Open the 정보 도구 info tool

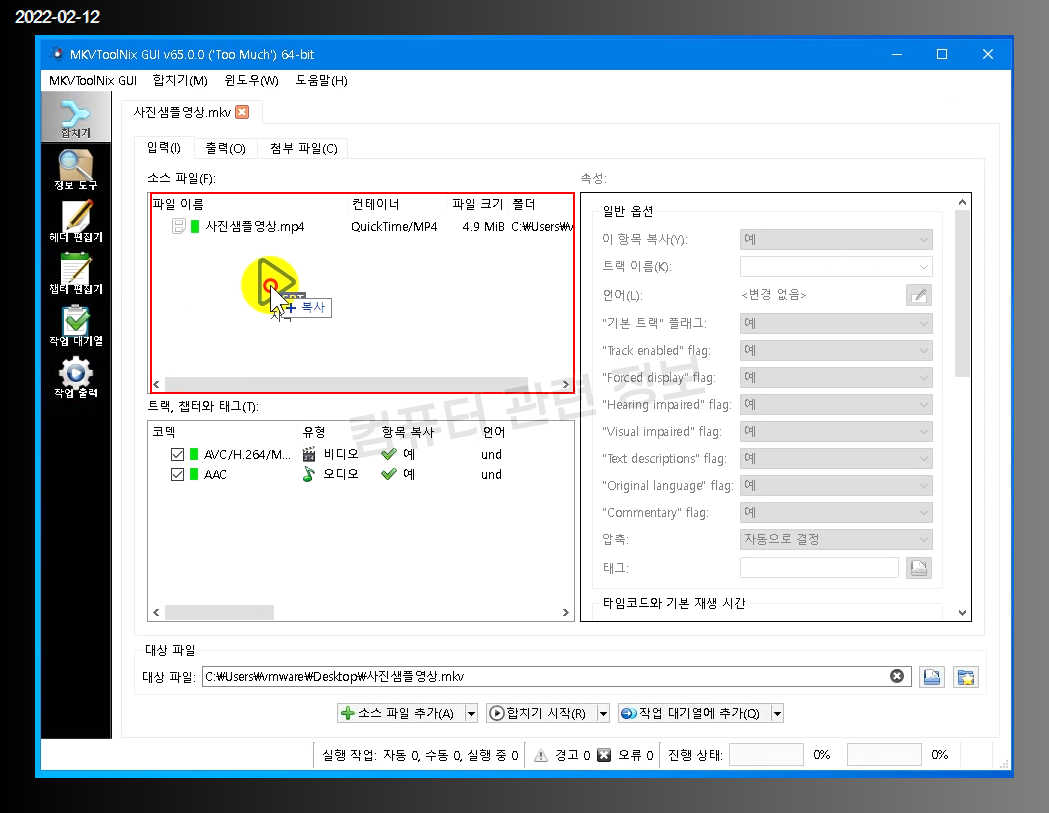click(76, 170)
